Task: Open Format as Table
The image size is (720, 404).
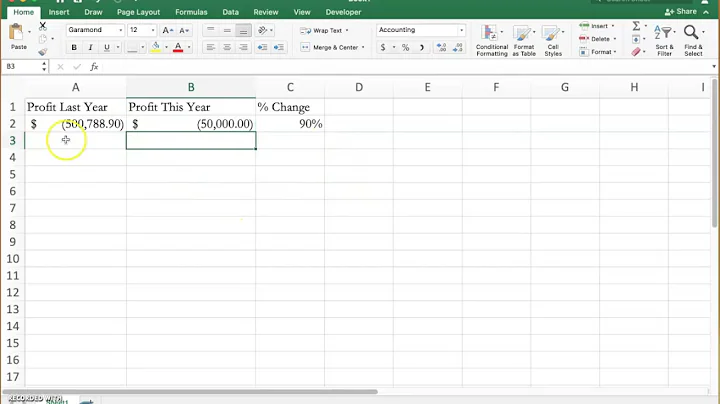Action: [x=524, y=40]
